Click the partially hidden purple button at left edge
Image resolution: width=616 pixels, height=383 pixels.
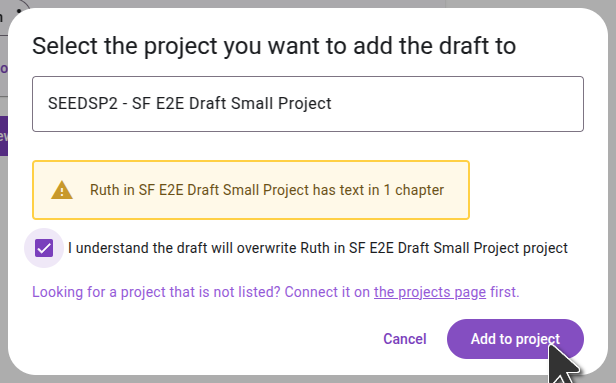click(x=4, y=136)
